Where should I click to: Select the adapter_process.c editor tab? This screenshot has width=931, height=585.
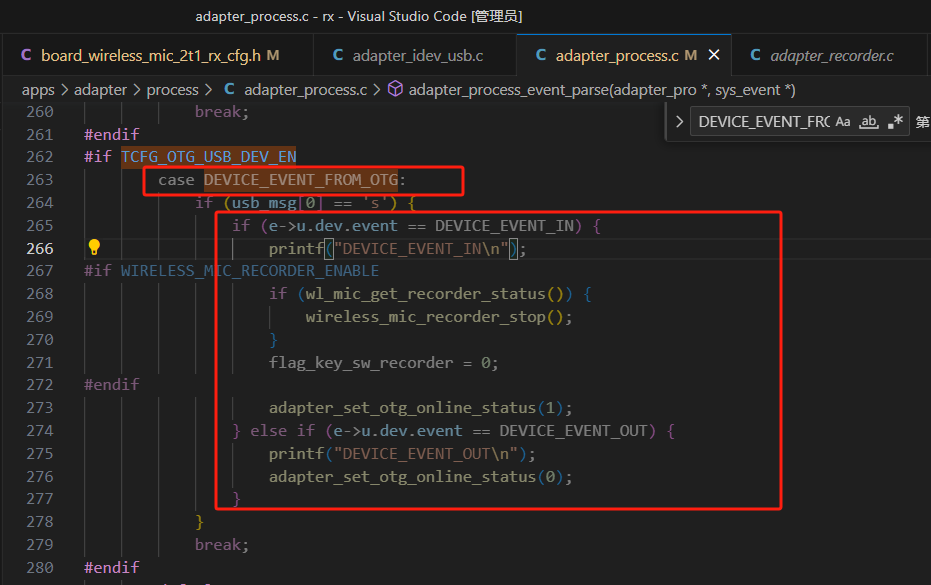pos(623,55)
